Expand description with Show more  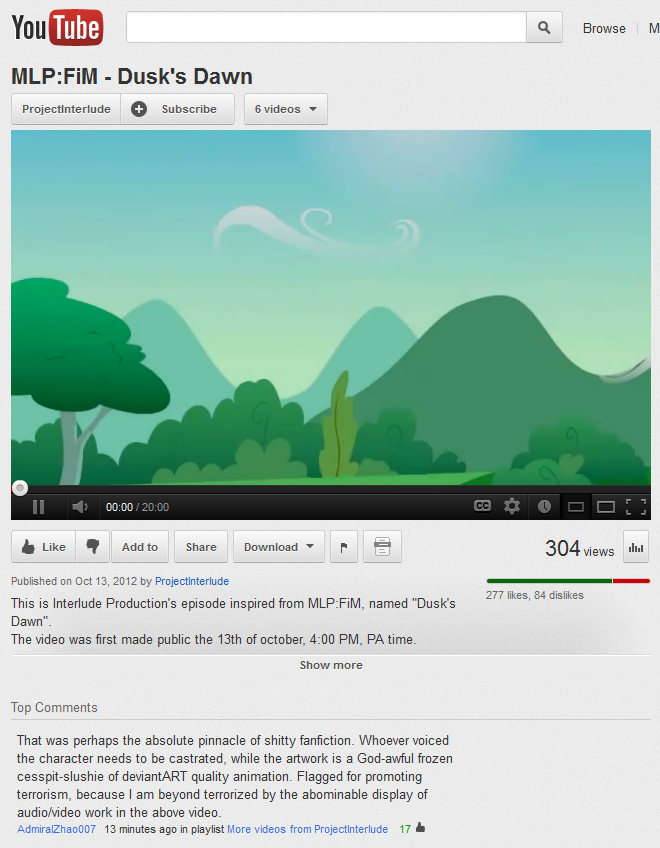(331, 665)
